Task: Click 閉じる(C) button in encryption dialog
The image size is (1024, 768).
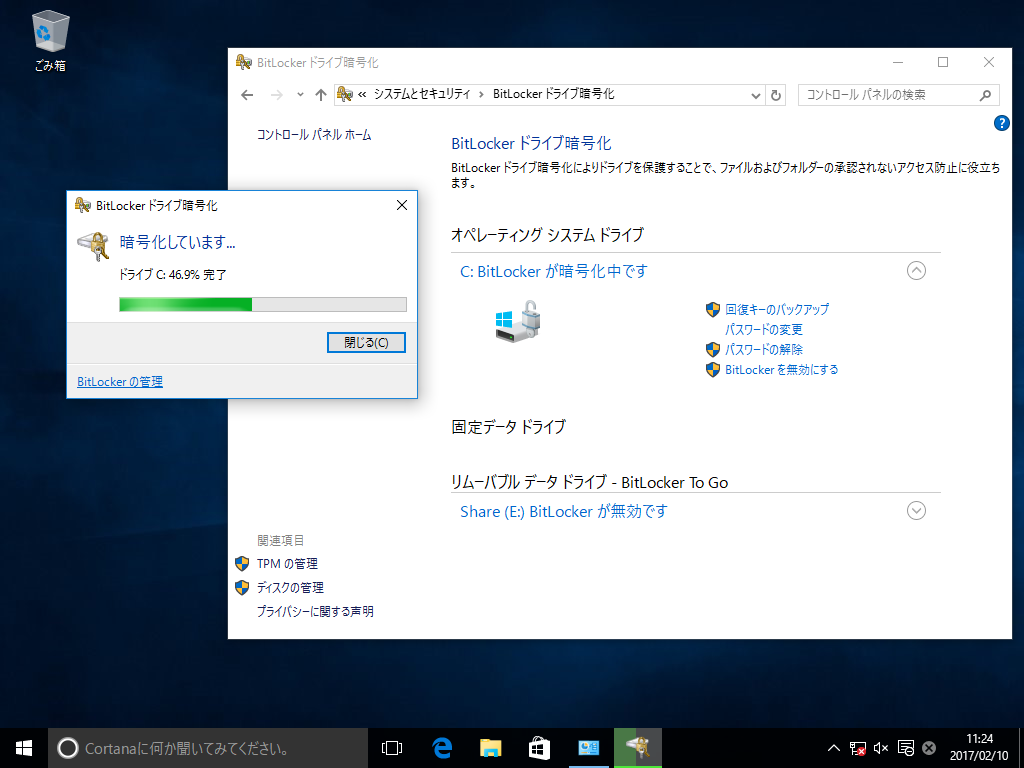Action: point(366,342)
